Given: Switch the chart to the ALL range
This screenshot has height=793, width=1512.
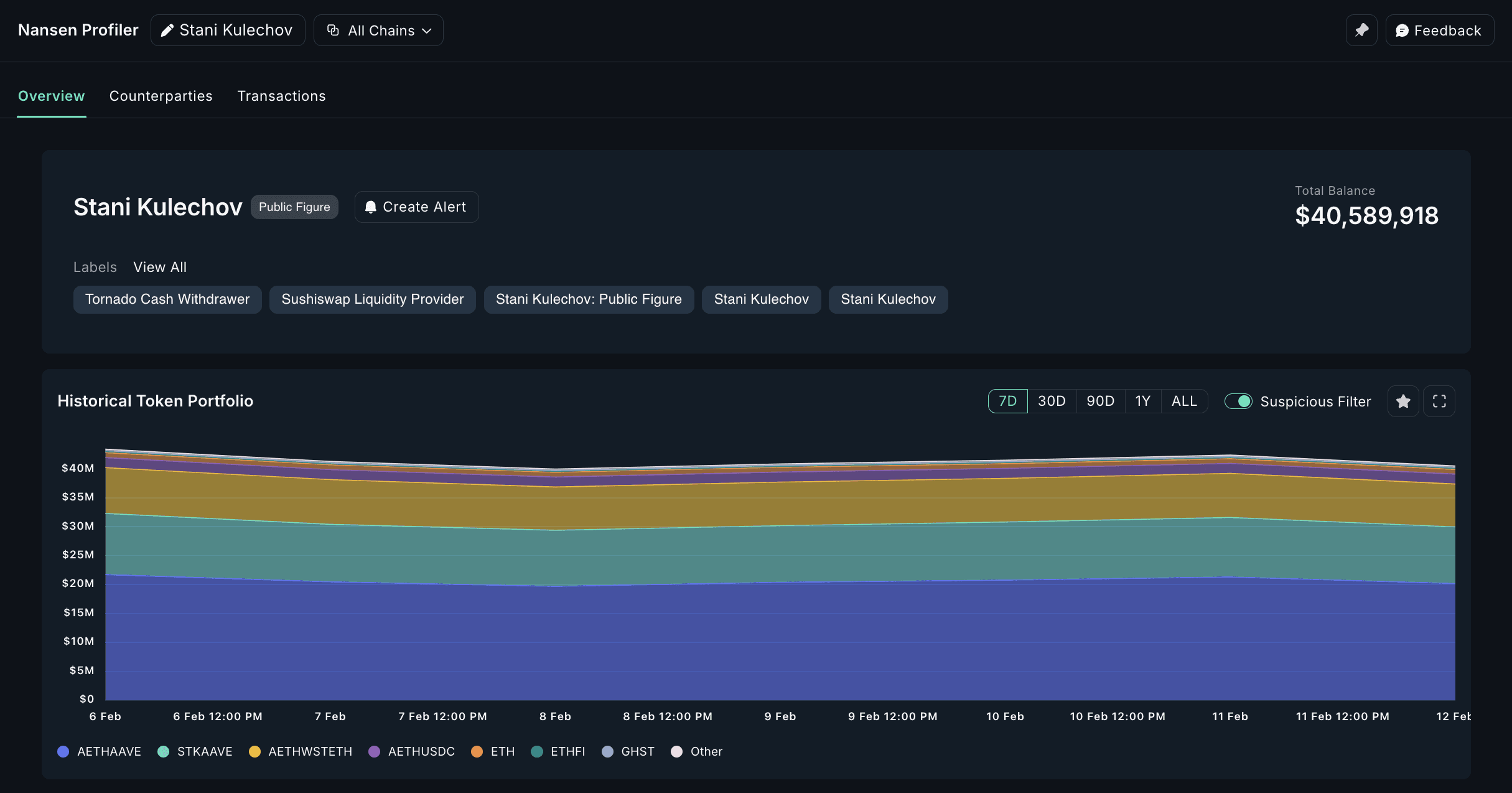Looking at the screenshot, I should pyautogui.click(x=1184, y=401).
